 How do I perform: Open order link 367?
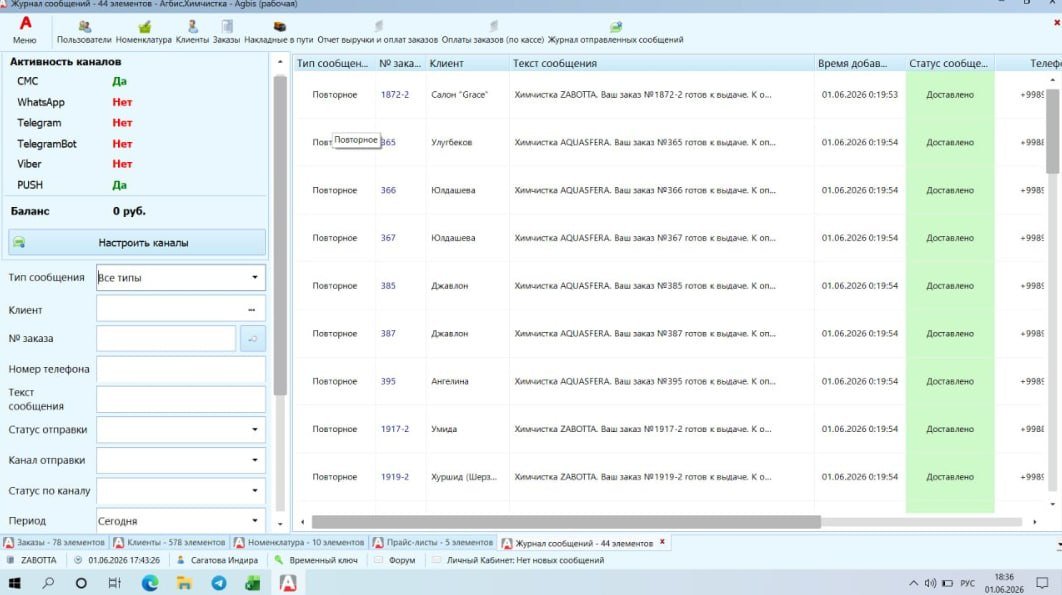click(388, 238)
